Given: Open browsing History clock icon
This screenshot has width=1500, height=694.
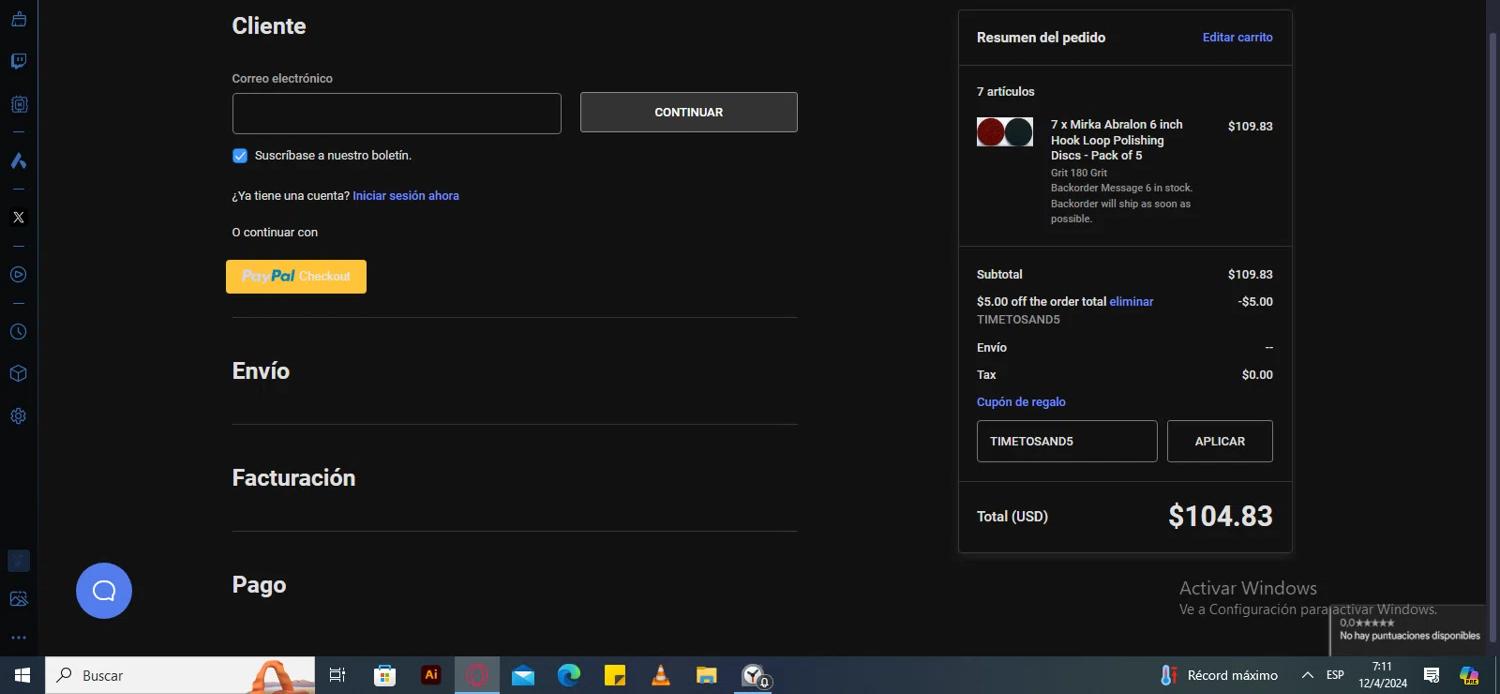Looking at the screenshot, I should (x=18, y=332).
